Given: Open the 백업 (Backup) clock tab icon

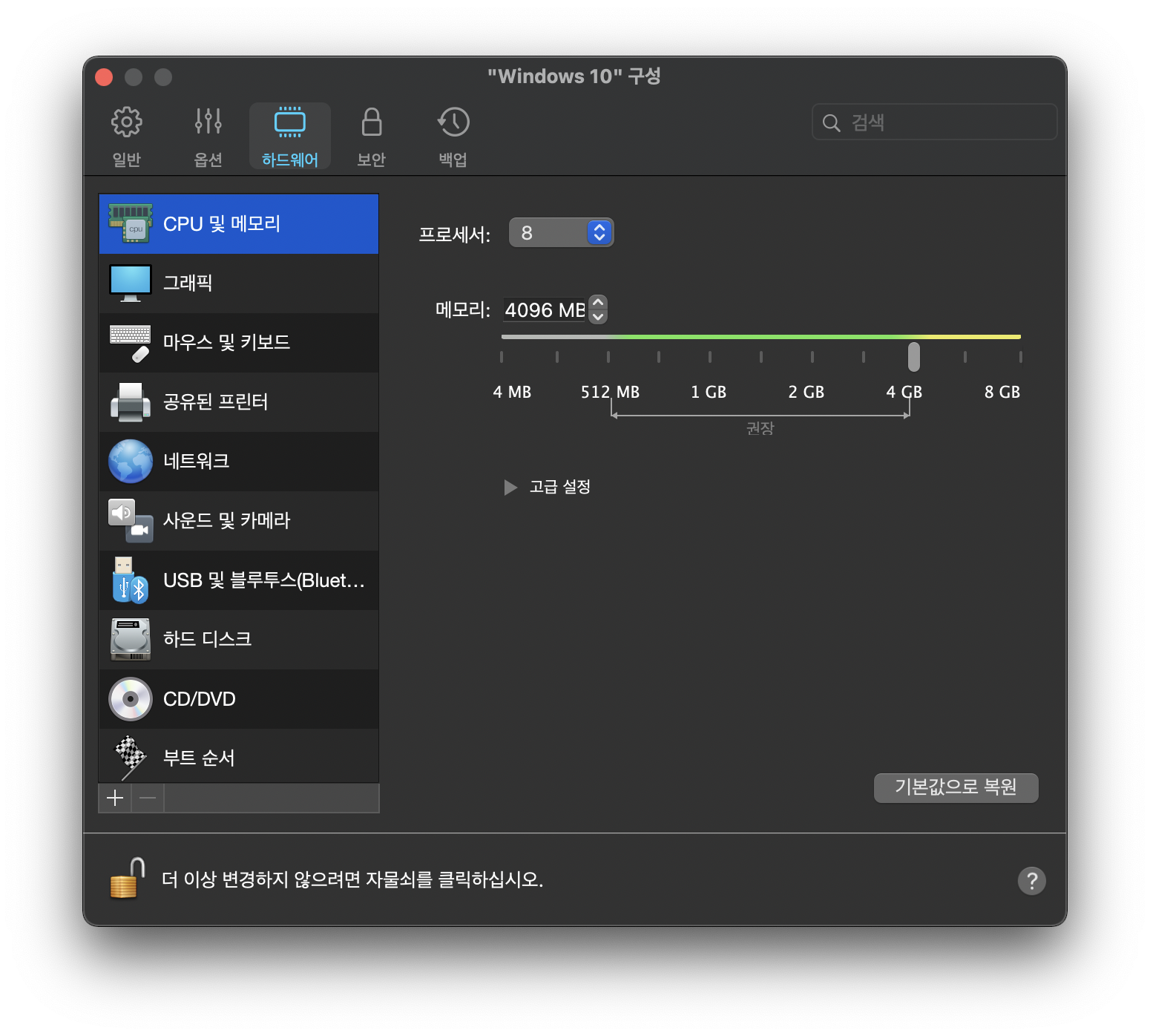Looking at the screenshot, I should (453, 122).
